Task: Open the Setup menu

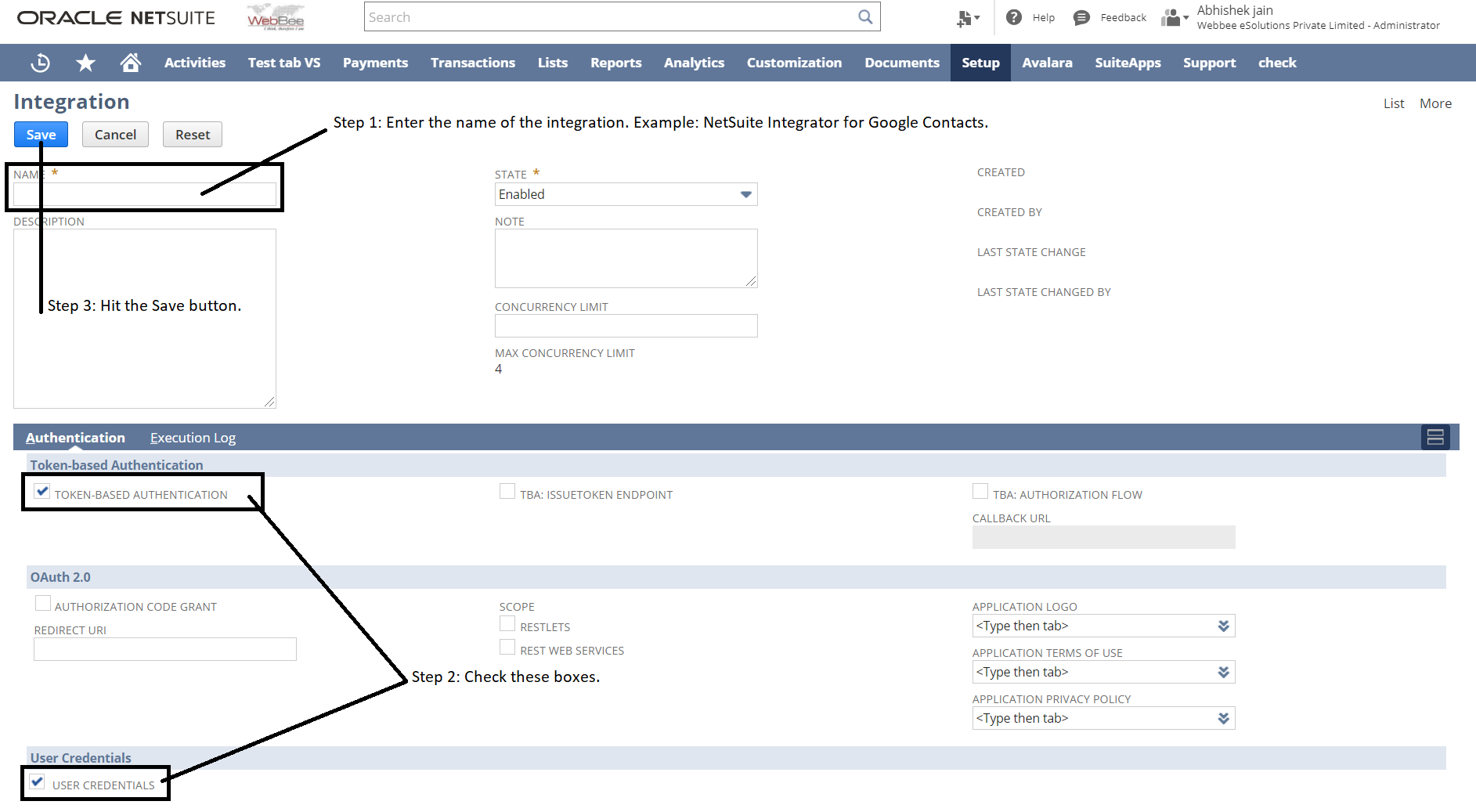Action: coord(980,63)
